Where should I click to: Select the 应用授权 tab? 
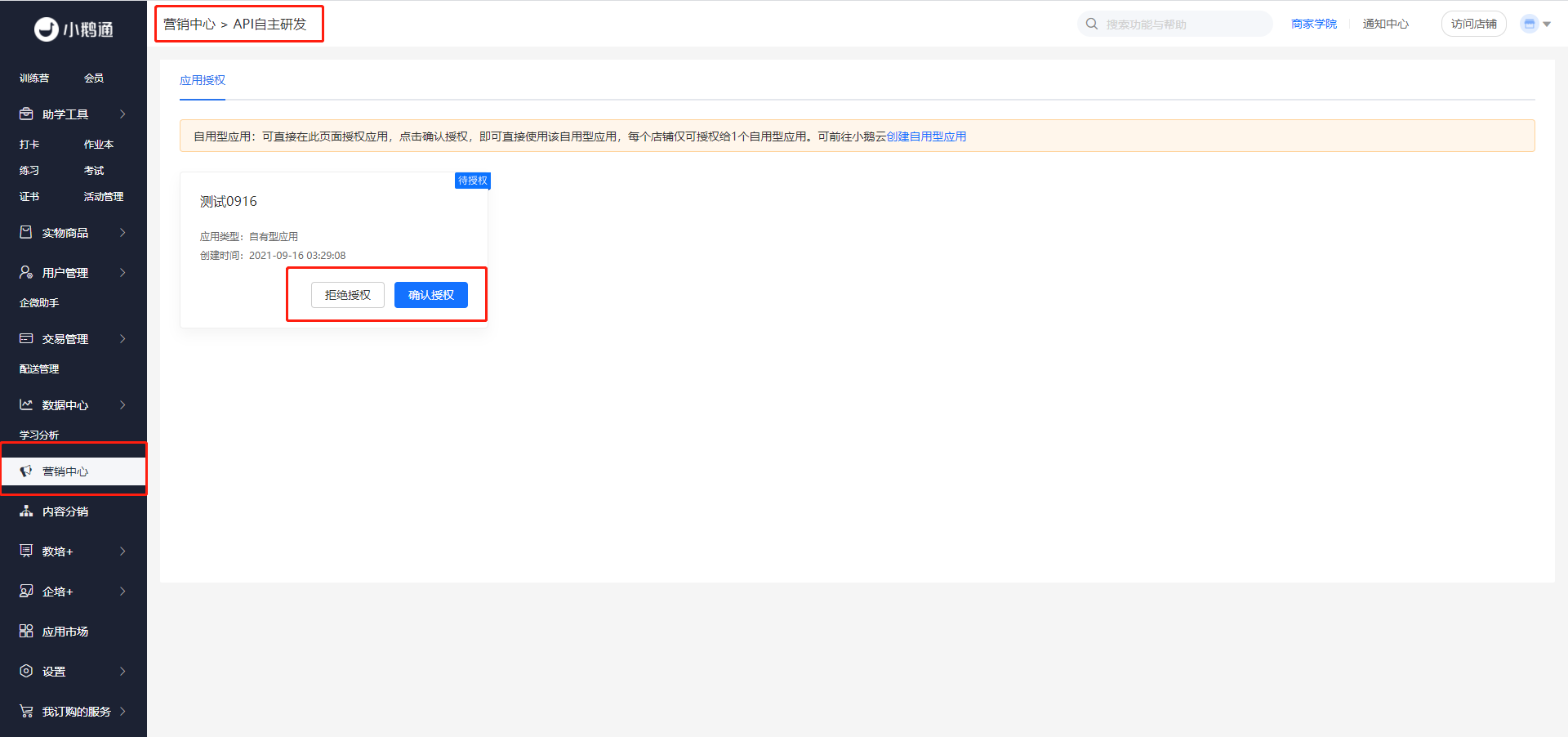[203, 80]
